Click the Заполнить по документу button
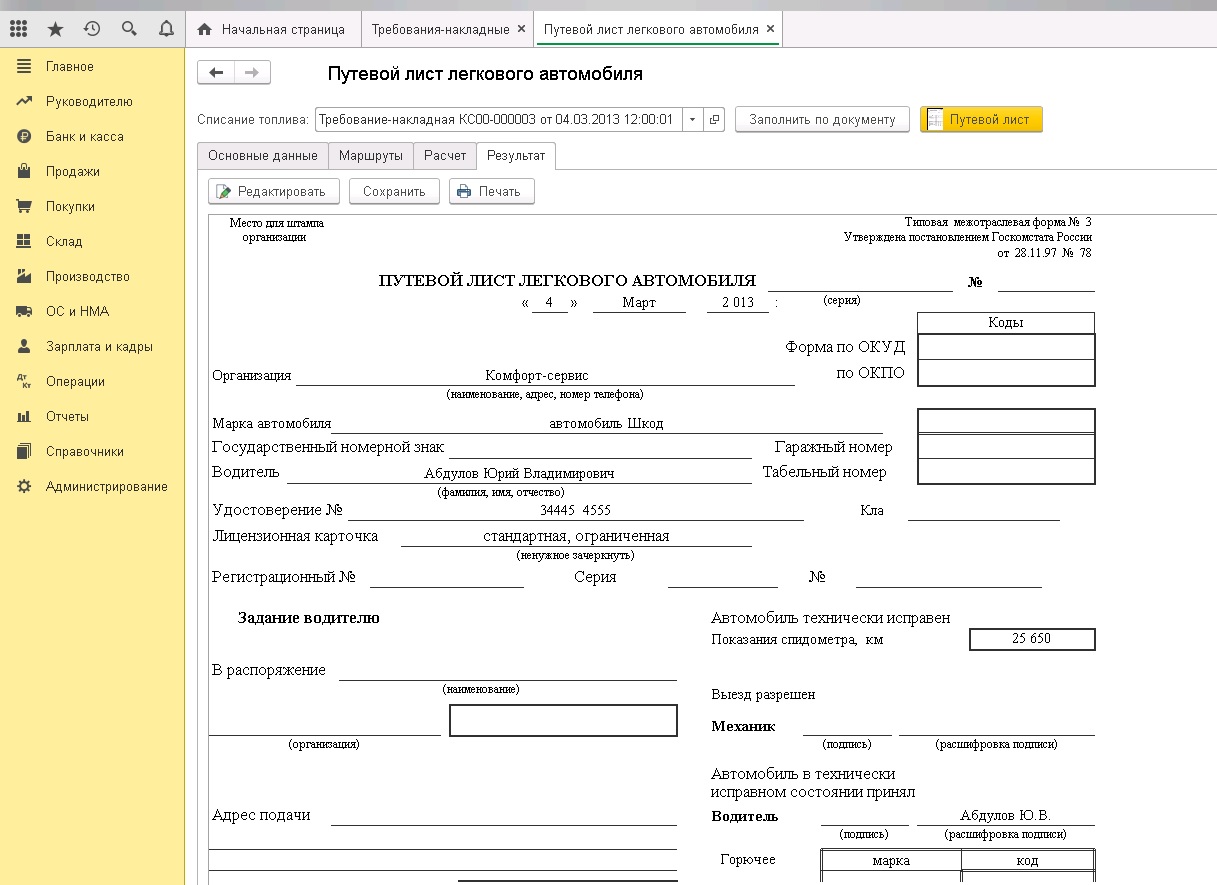Viewport: 1217px width, 885px height. 822,120
